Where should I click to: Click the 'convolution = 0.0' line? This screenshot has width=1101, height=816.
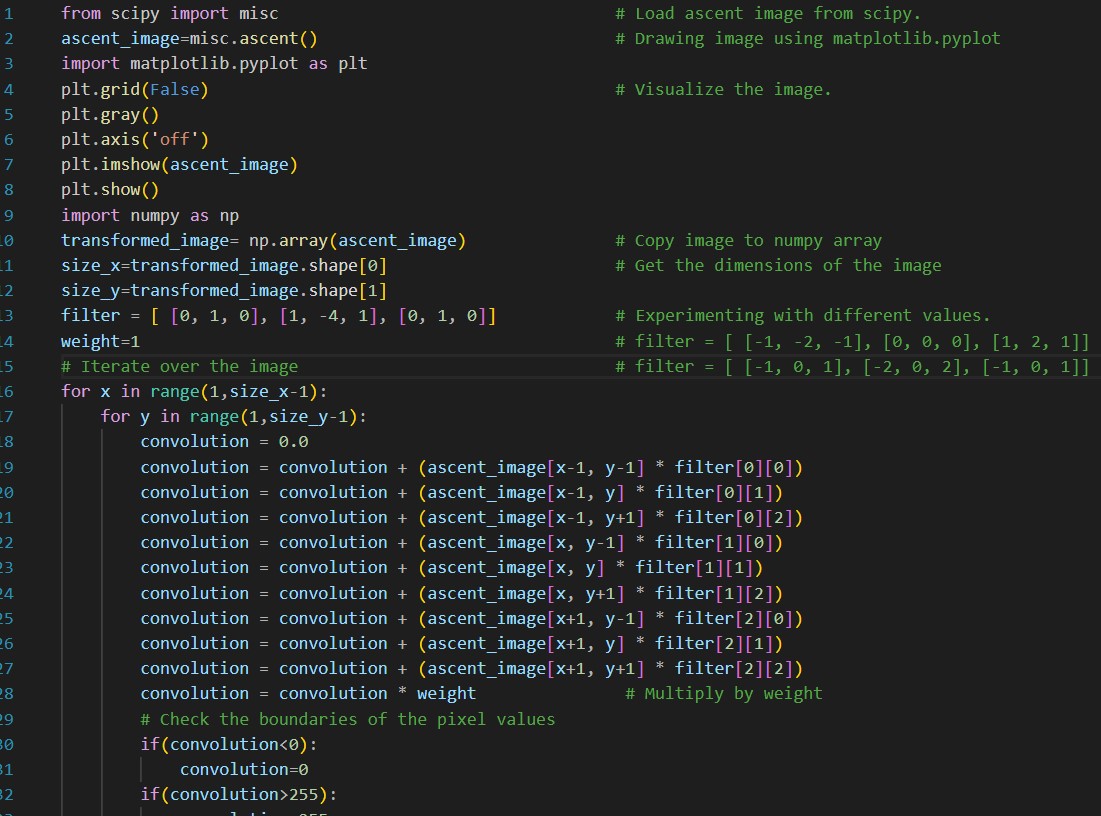(x=224, y=442)
